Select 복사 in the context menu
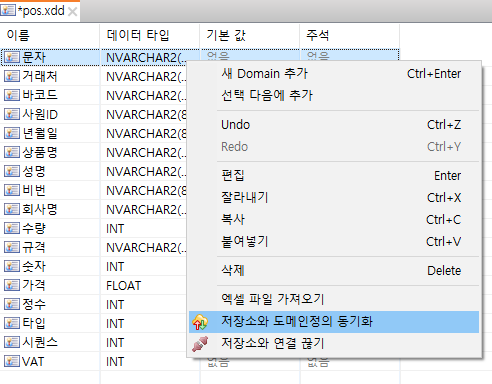492x384 pixels. 334,220
